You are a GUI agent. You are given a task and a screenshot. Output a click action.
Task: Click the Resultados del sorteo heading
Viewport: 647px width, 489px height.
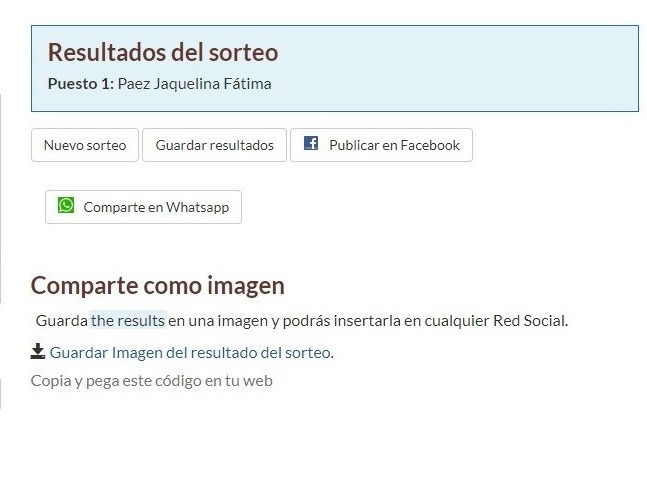point(163,52)
